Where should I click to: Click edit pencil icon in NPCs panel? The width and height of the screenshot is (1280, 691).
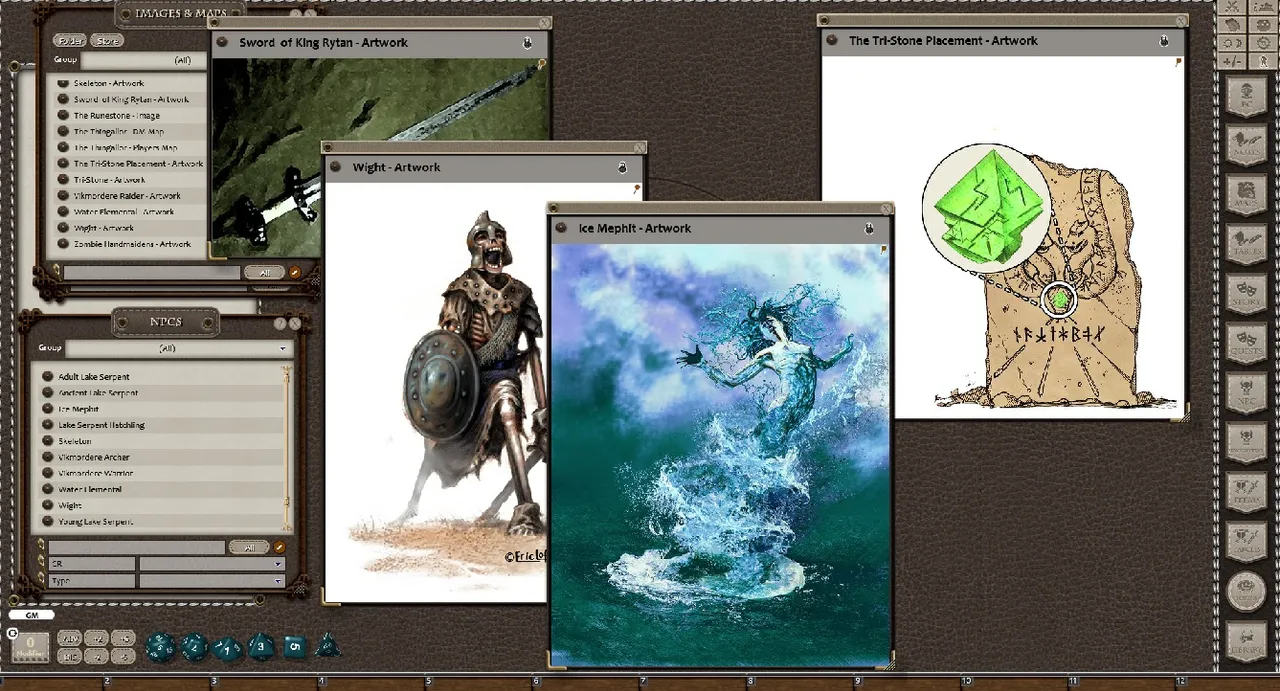coord(280,547)
